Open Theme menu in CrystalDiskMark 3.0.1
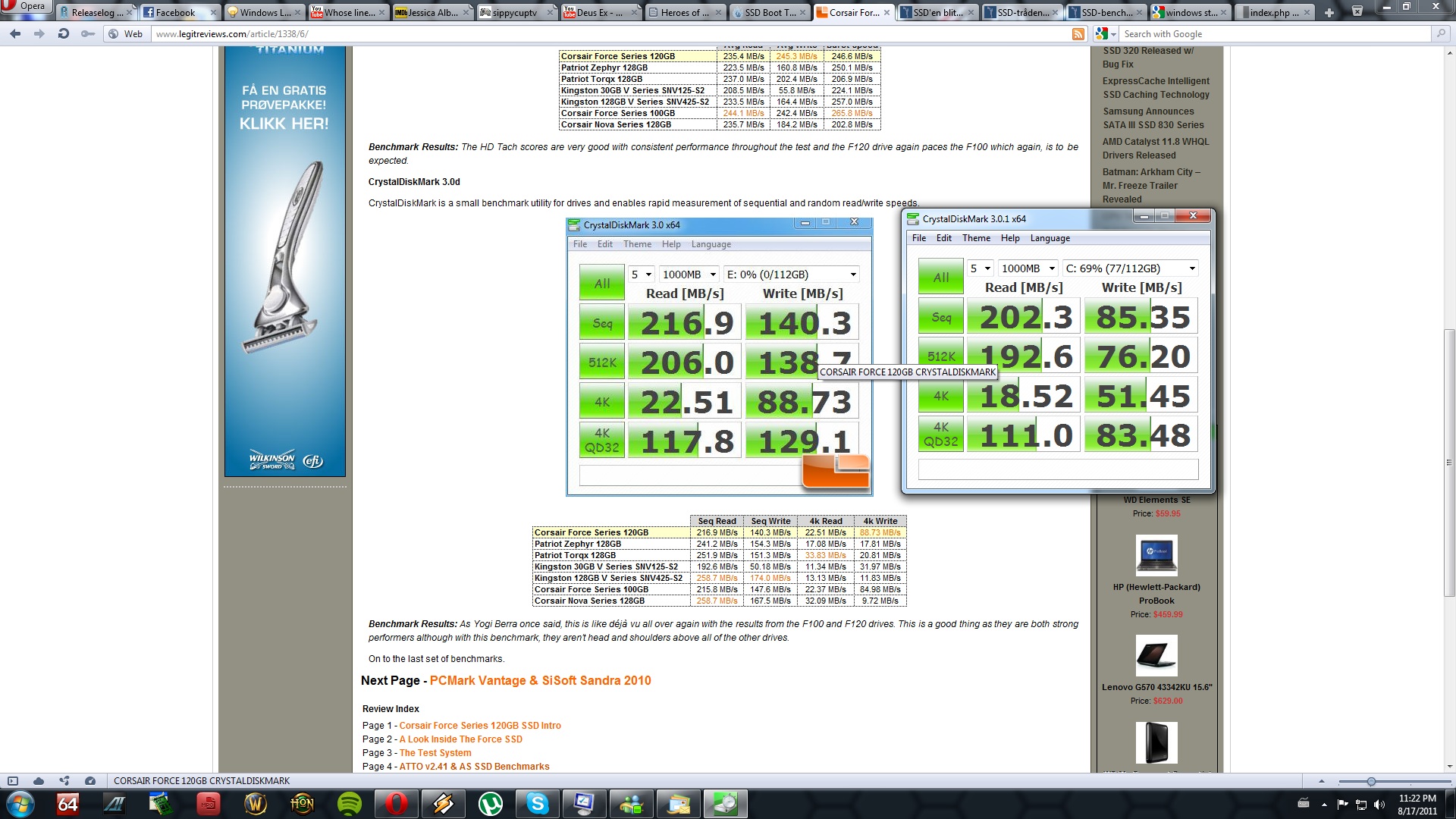This screenshot has width=1456, height=819. click(976, 238)
